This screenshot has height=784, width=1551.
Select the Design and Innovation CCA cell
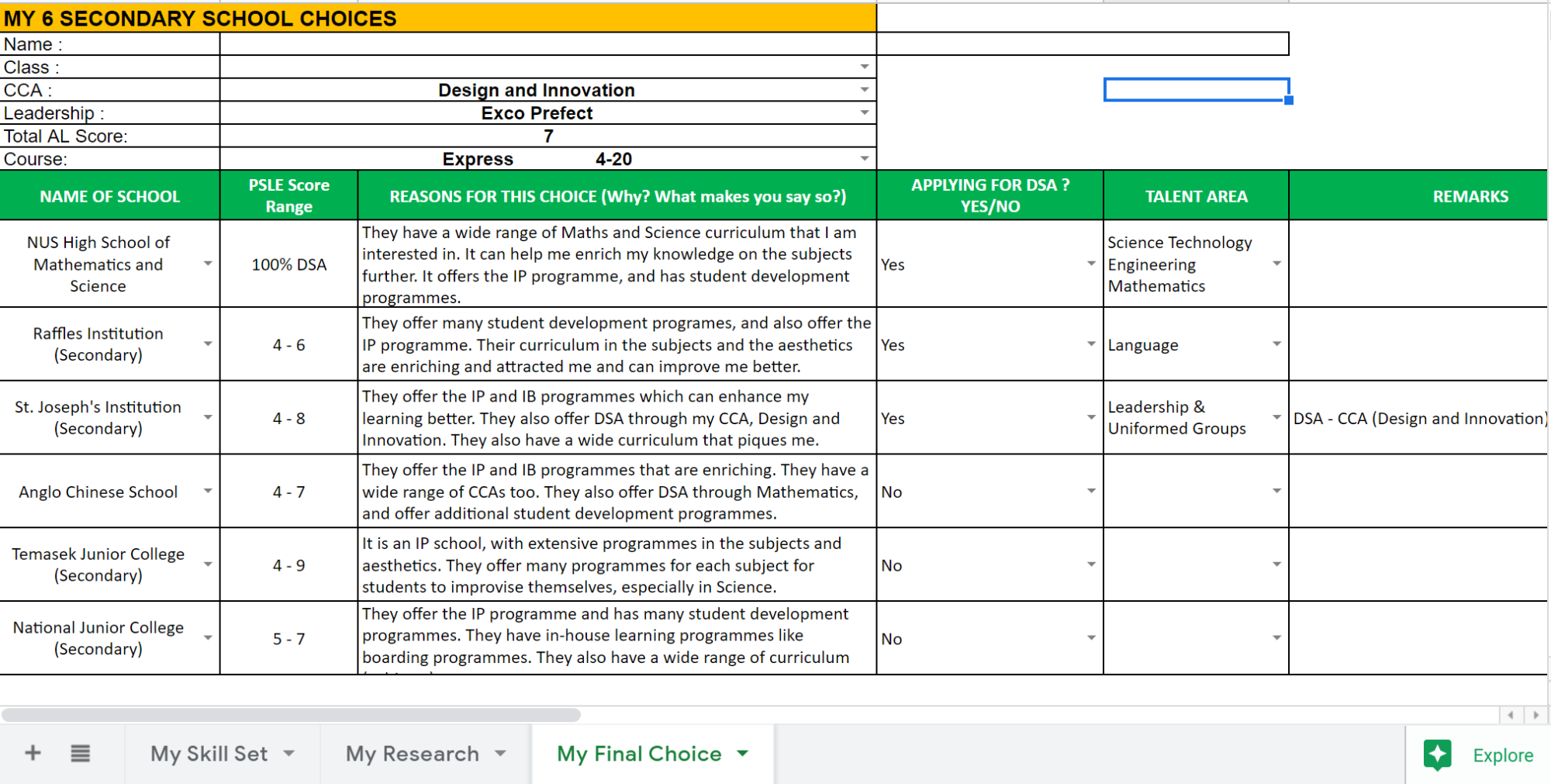548,90
